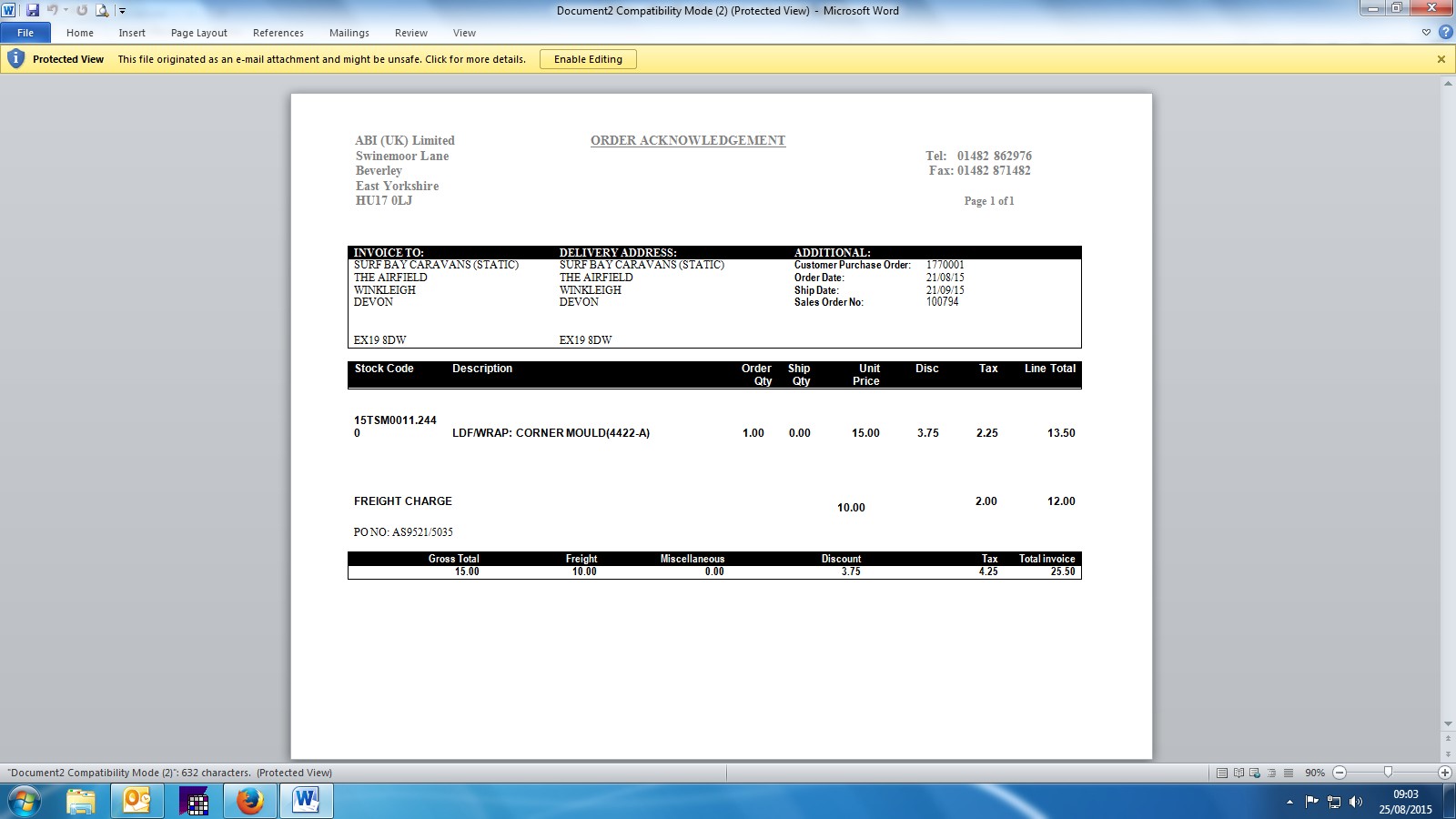
Task: Click the 90% zoom level button
Action: [1314, 773]
